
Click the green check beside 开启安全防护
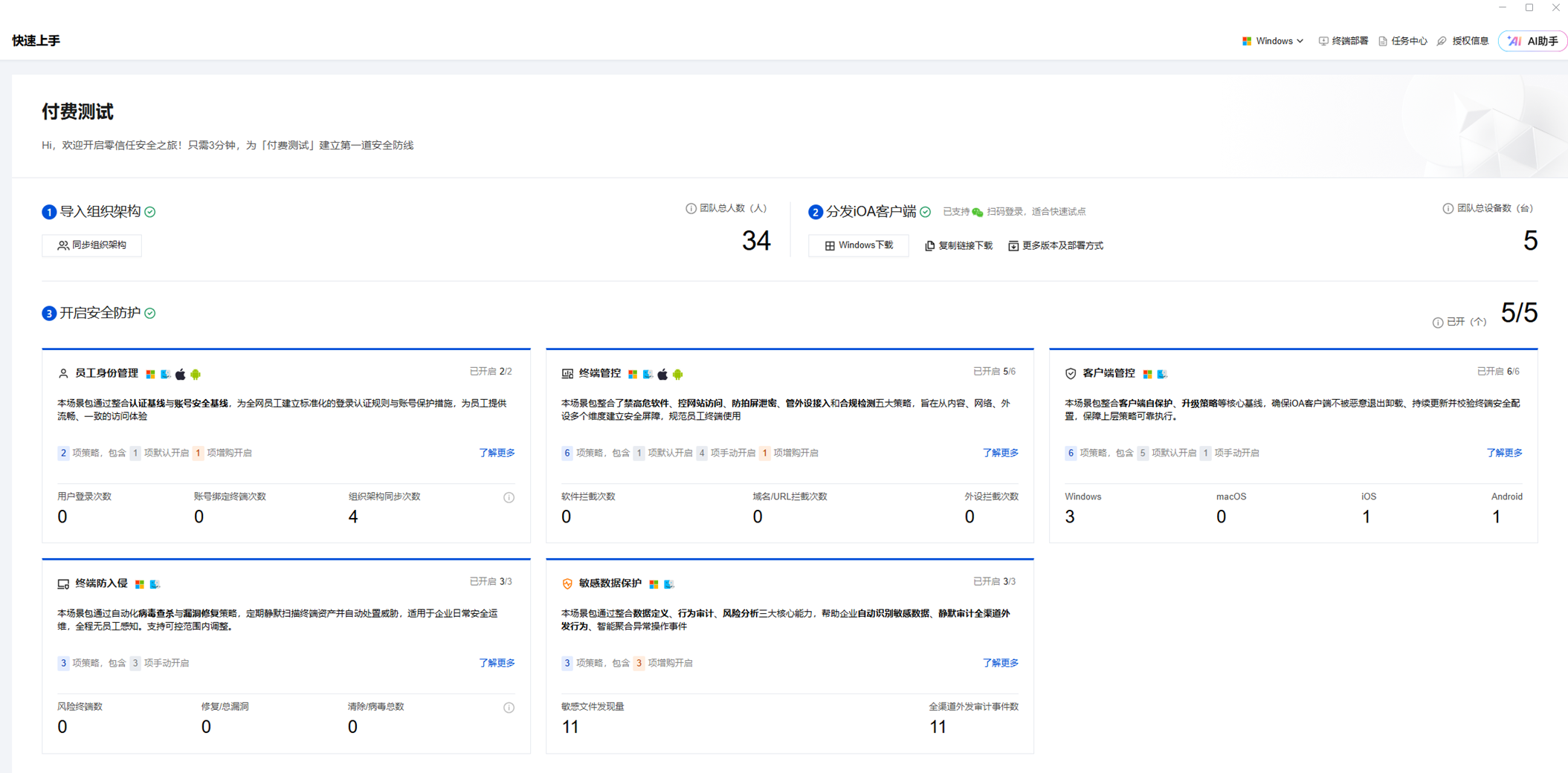[x=150, y=314]
